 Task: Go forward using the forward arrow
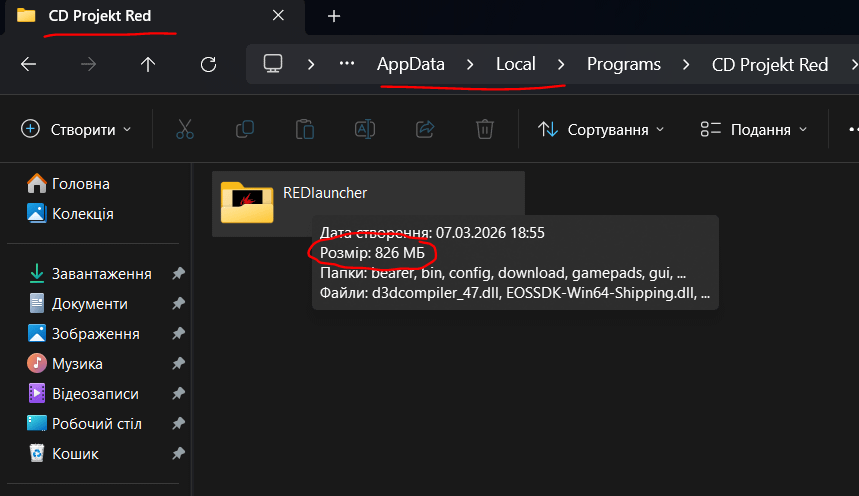(88, 65)
